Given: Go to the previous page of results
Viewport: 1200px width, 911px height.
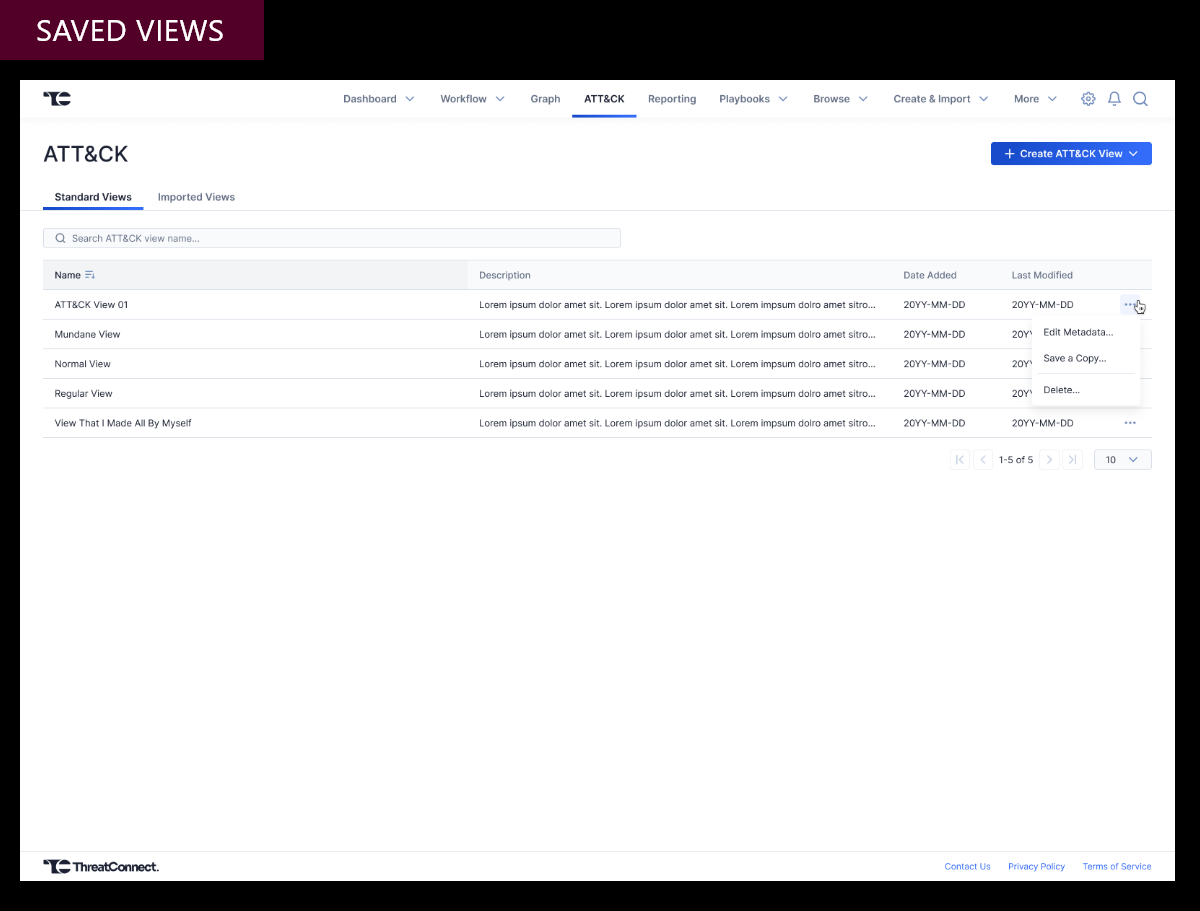Looking at the screenshot, I should [x=983, y=460].
